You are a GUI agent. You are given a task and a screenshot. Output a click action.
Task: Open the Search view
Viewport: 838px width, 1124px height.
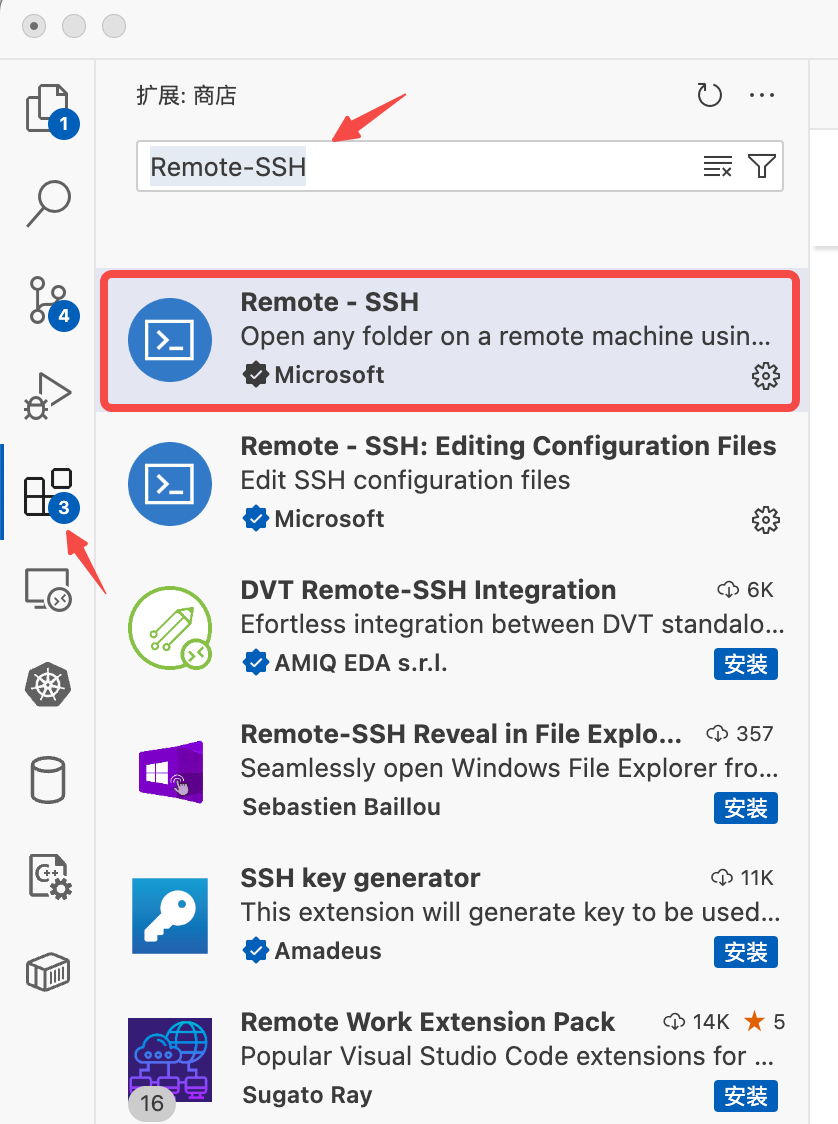[x=47, y=203]
